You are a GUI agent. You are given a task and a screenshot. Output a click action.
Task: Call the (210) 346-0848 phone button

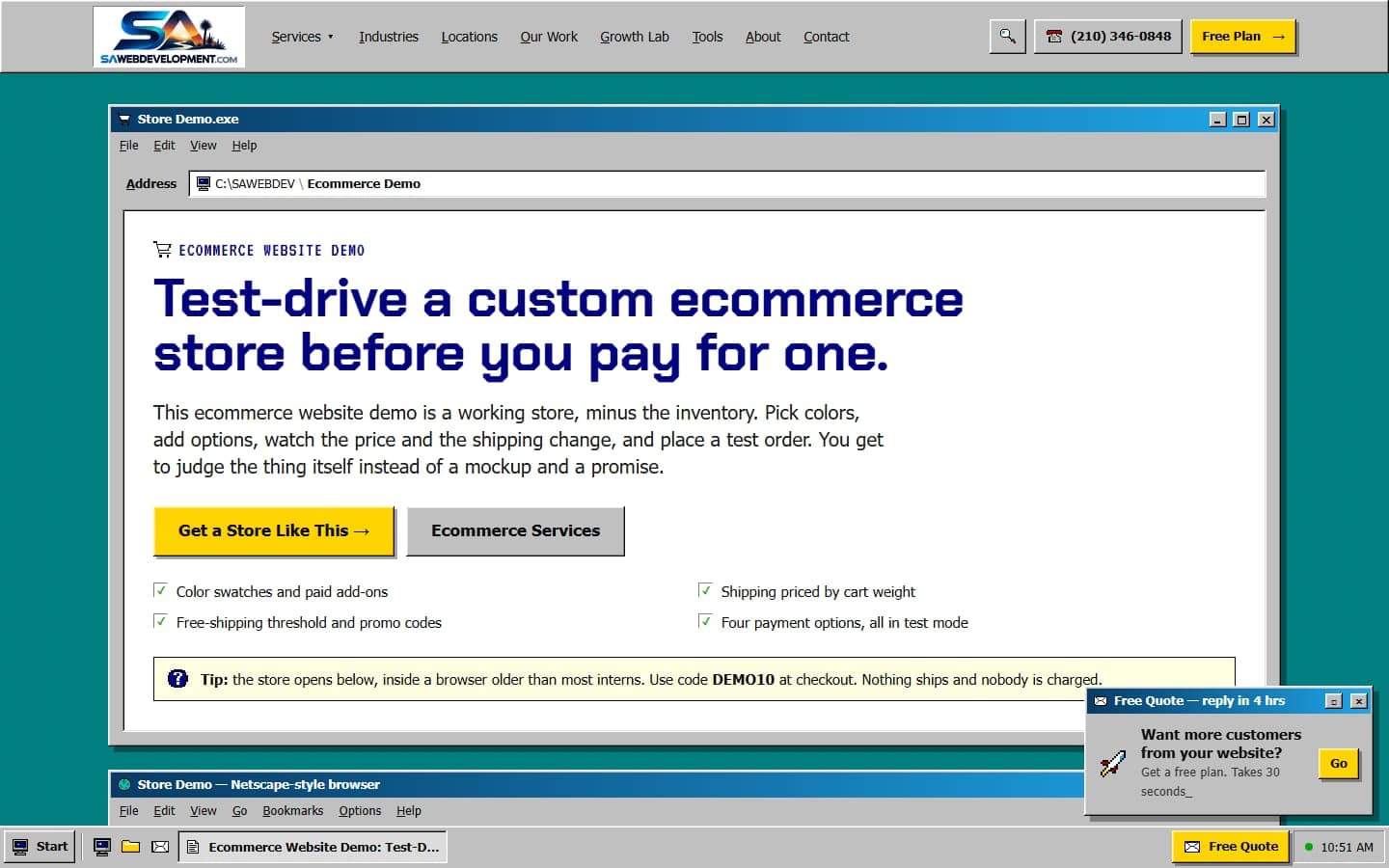pos(1107,37)
